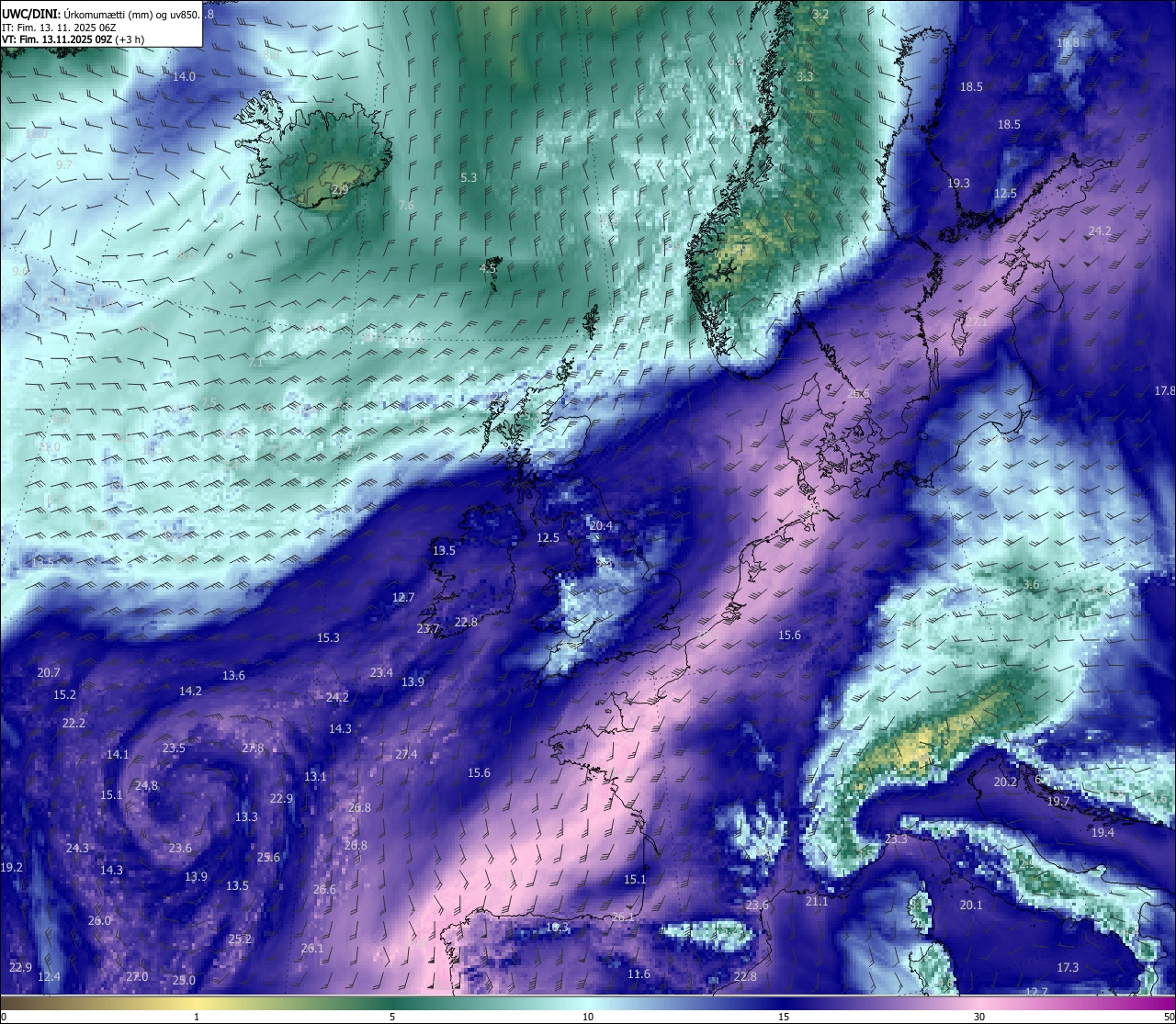This screenshot has width=1176, height=1024.
Task: Click the 21.1 value on the Mediterranean coast
Action: [817, 902]
